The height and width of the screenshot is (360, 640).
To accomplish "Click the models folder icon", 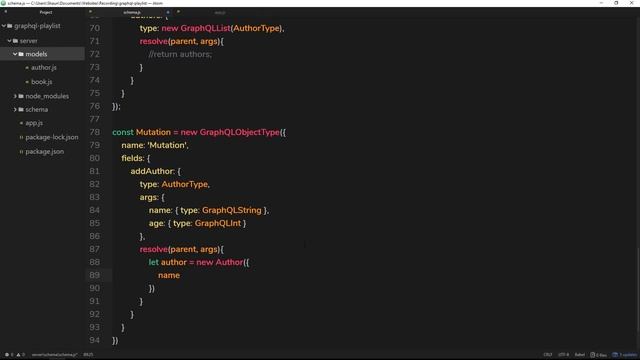I will (21, 54).
